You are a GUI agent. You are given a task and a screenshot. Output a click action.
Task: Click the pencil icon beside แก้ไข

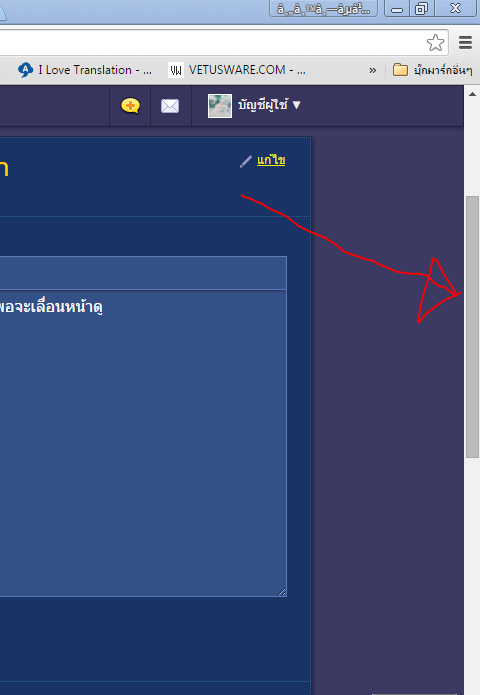246,161
